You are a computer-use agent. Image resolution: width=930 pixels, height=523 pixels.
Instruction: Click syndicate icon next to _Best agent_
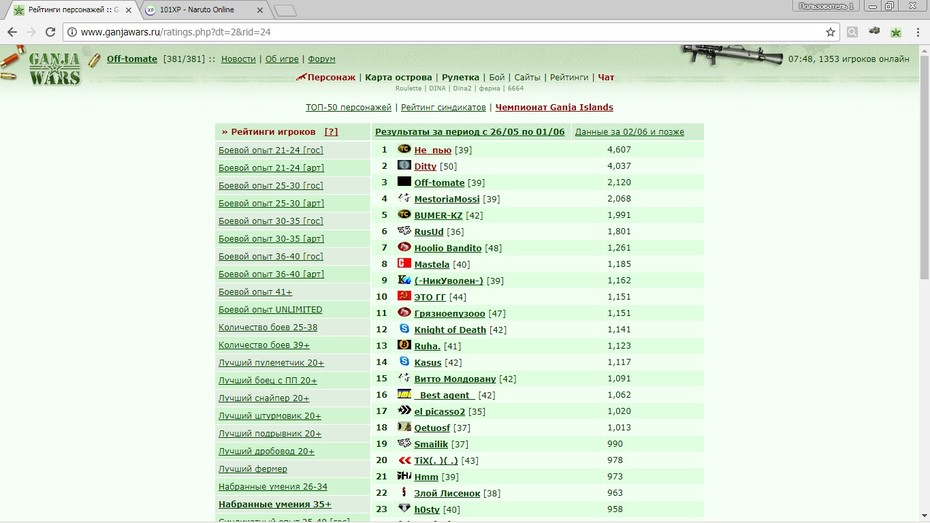tap(404, 394)
